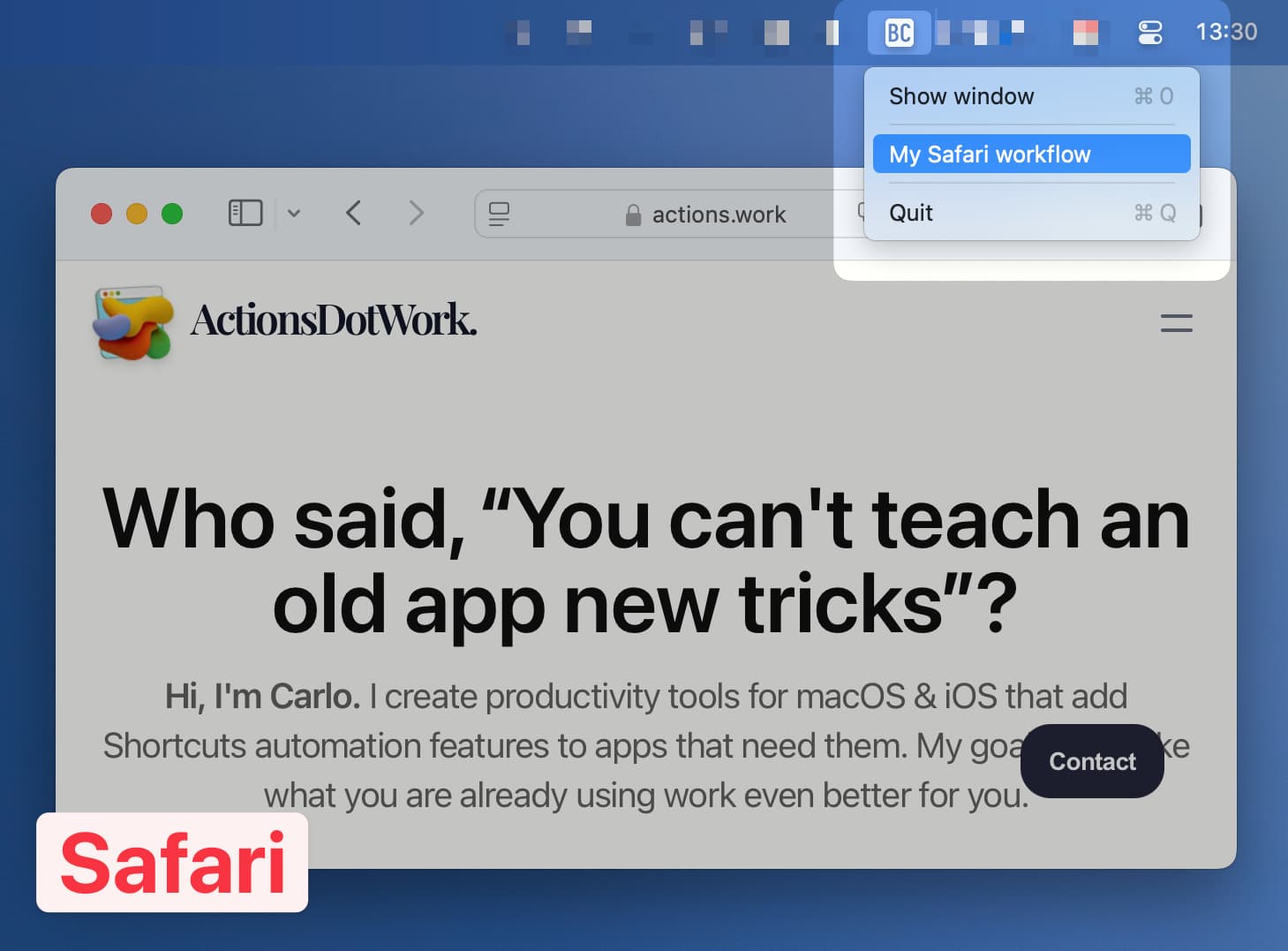Go forward to the next page
Viewport: 1288px width, 951px height.
pos(416,213)
